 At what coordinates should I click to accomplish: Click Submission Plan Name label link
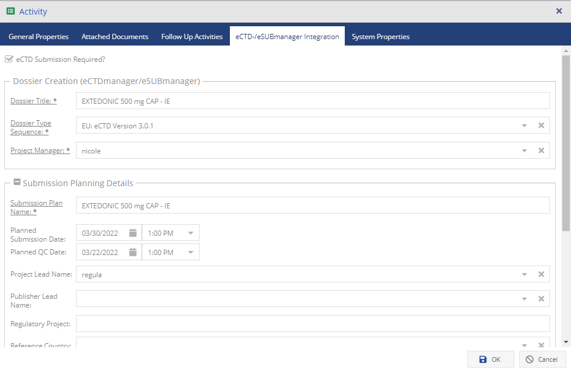click(x=36, y=207)
